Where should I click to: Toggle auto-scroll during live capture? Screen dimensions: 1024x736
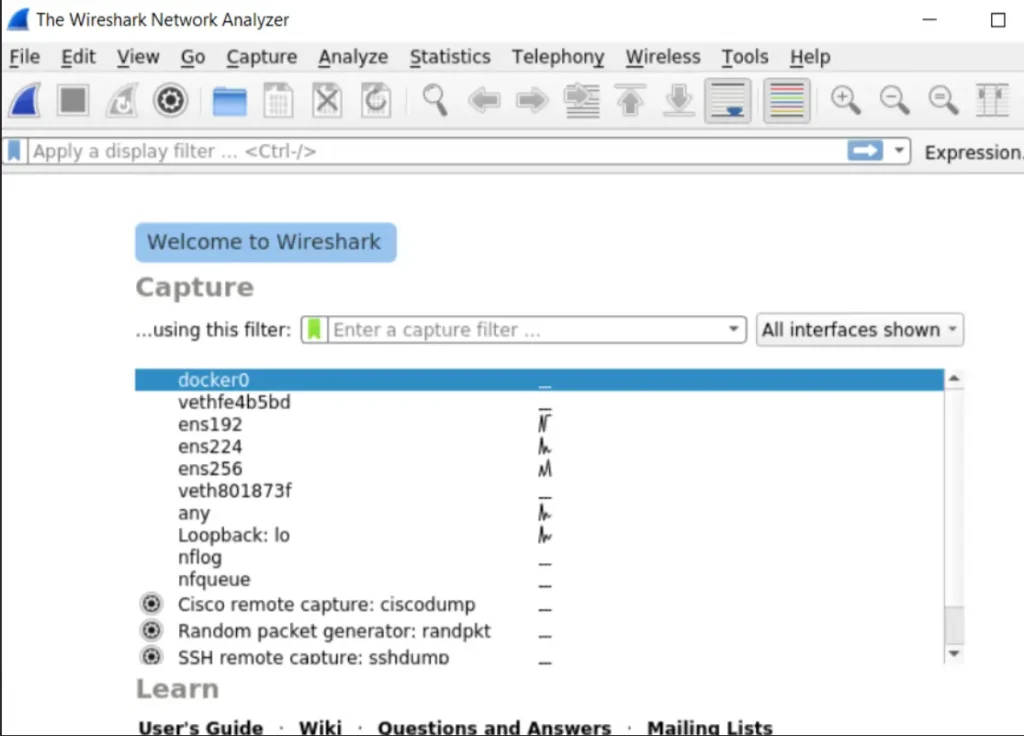pyautogui.click(x=728, y=101)
